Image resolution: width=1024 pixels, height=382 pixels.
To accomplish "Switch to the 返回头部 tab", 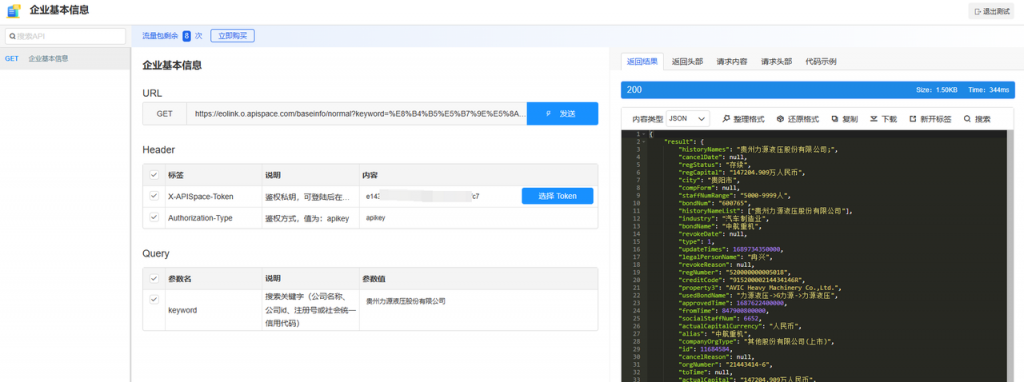I will pyautogui.click(x=687, y=61).
